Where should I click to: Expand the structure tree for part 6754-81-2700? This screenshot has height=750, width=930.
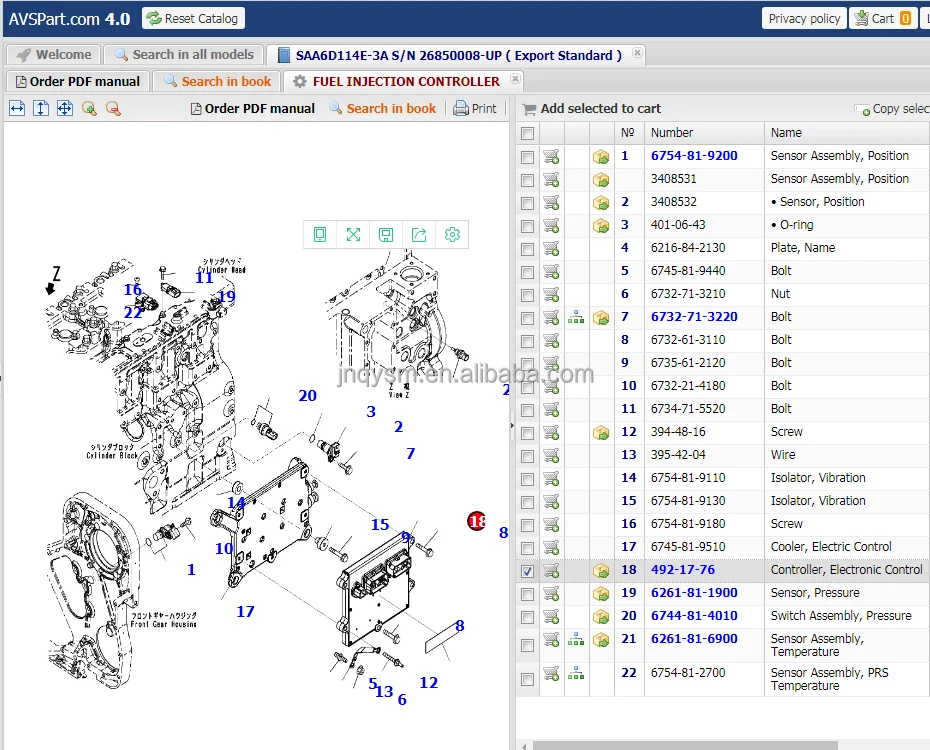(576, 674)
